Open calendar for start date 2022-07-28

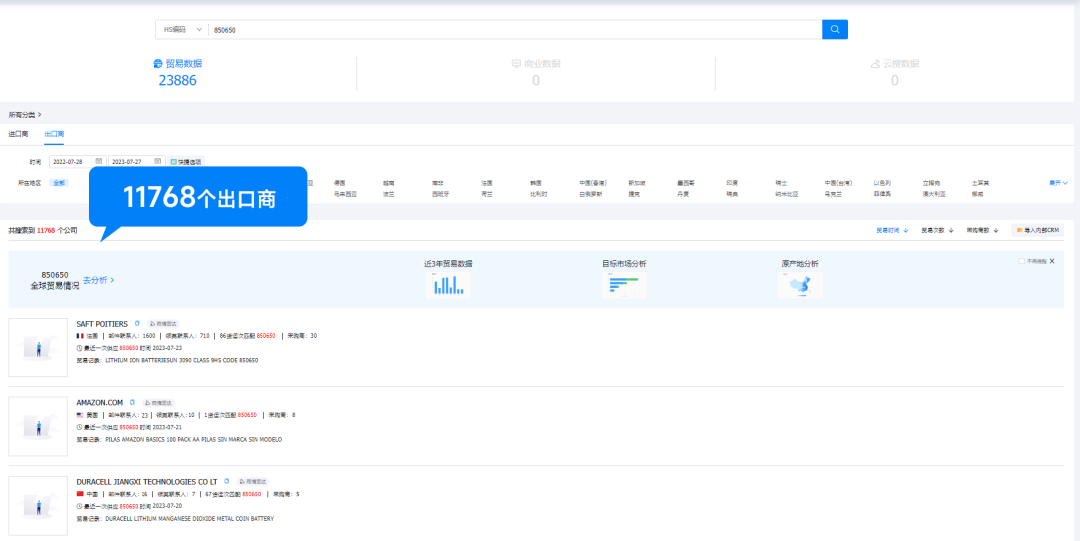tap(99, 161)
